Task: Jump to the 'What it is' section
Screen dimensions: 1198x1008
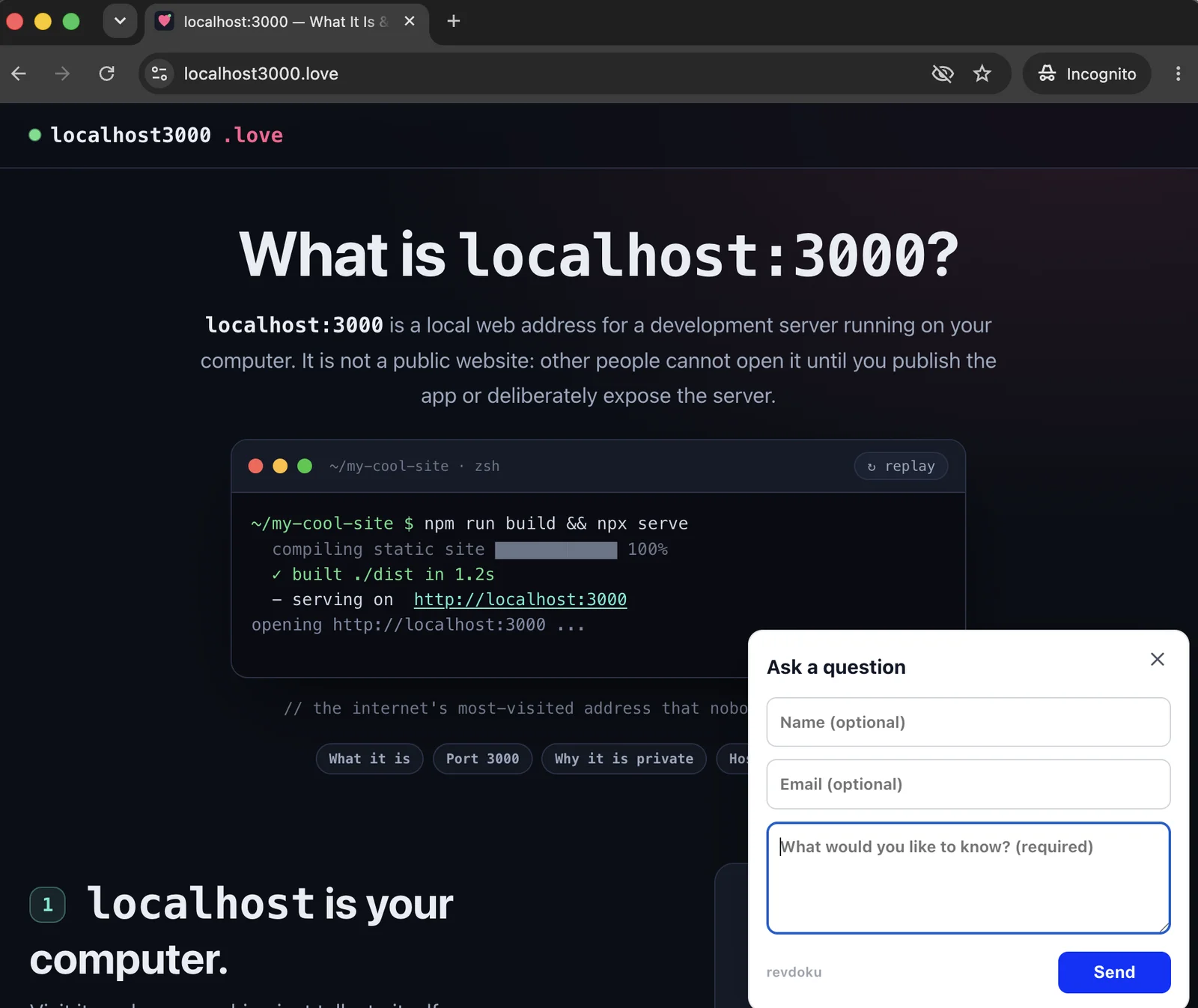Action: click(x=369, y=759)
